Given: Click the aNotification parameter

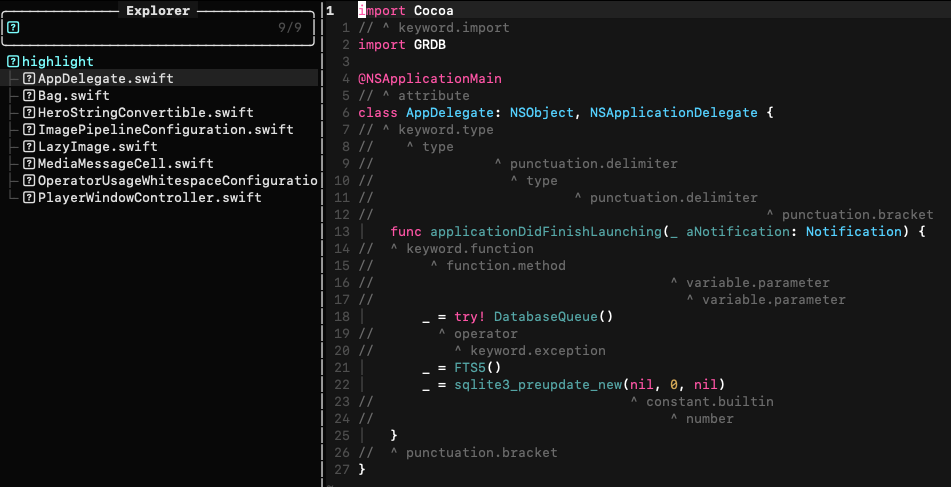Looking at the screenshot, I should pos(738,232).
